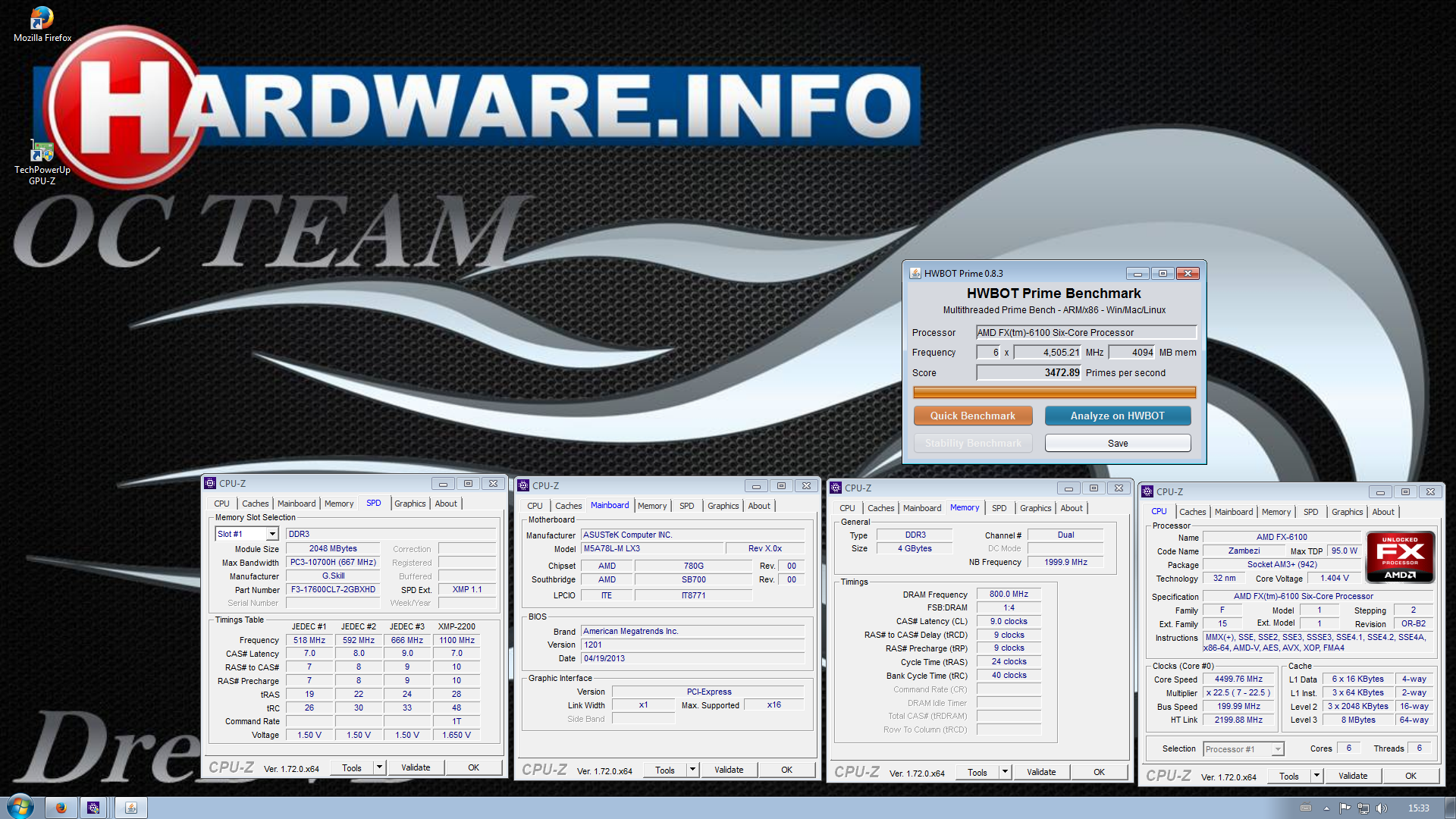Image resolution: width=1456 pixels, height=819 pixels.
Task: Click the greyed Stability Benchmark button
Action: [973, 443]
